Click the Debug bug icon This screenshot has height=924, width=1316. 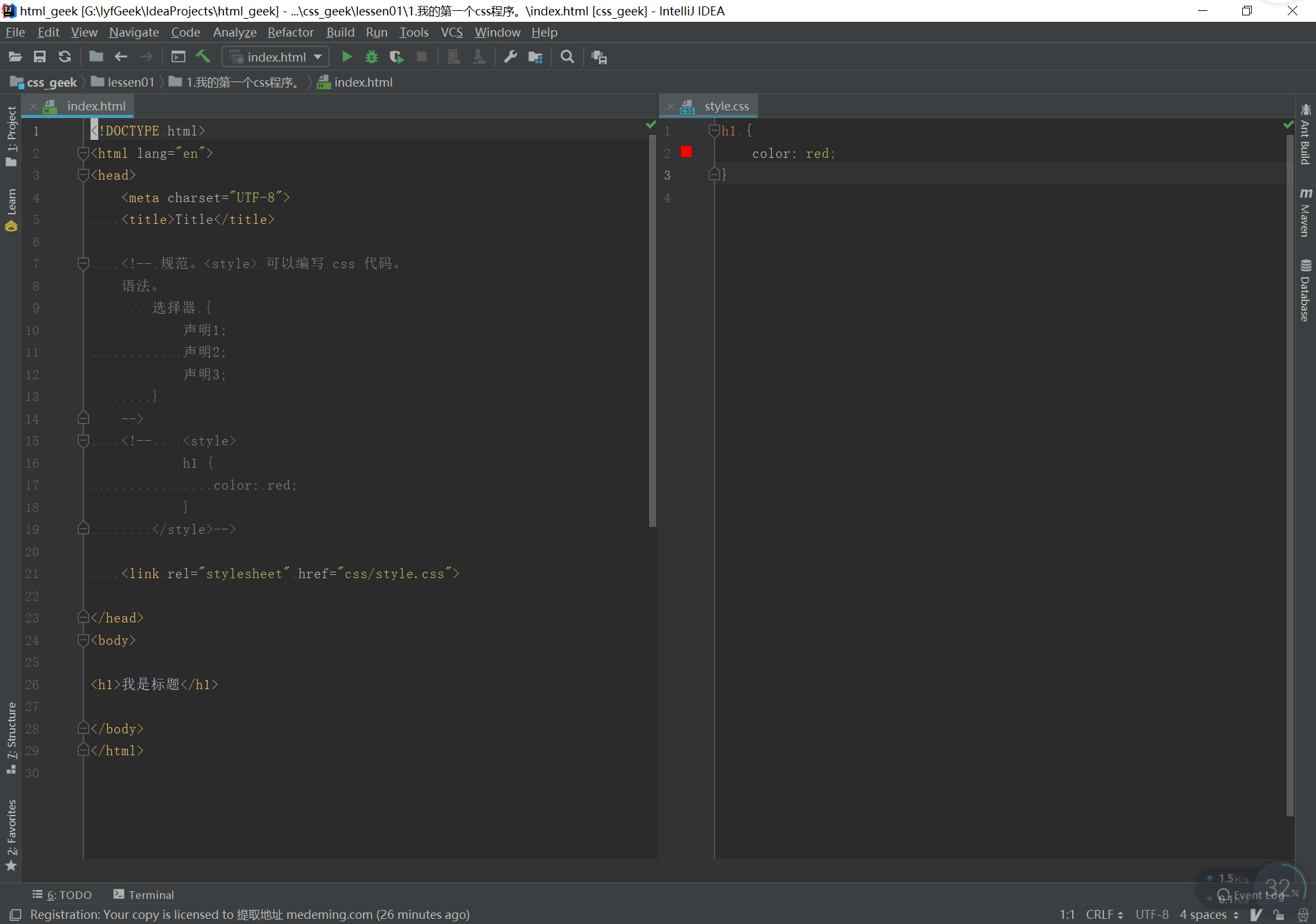[x=372, y=57]
